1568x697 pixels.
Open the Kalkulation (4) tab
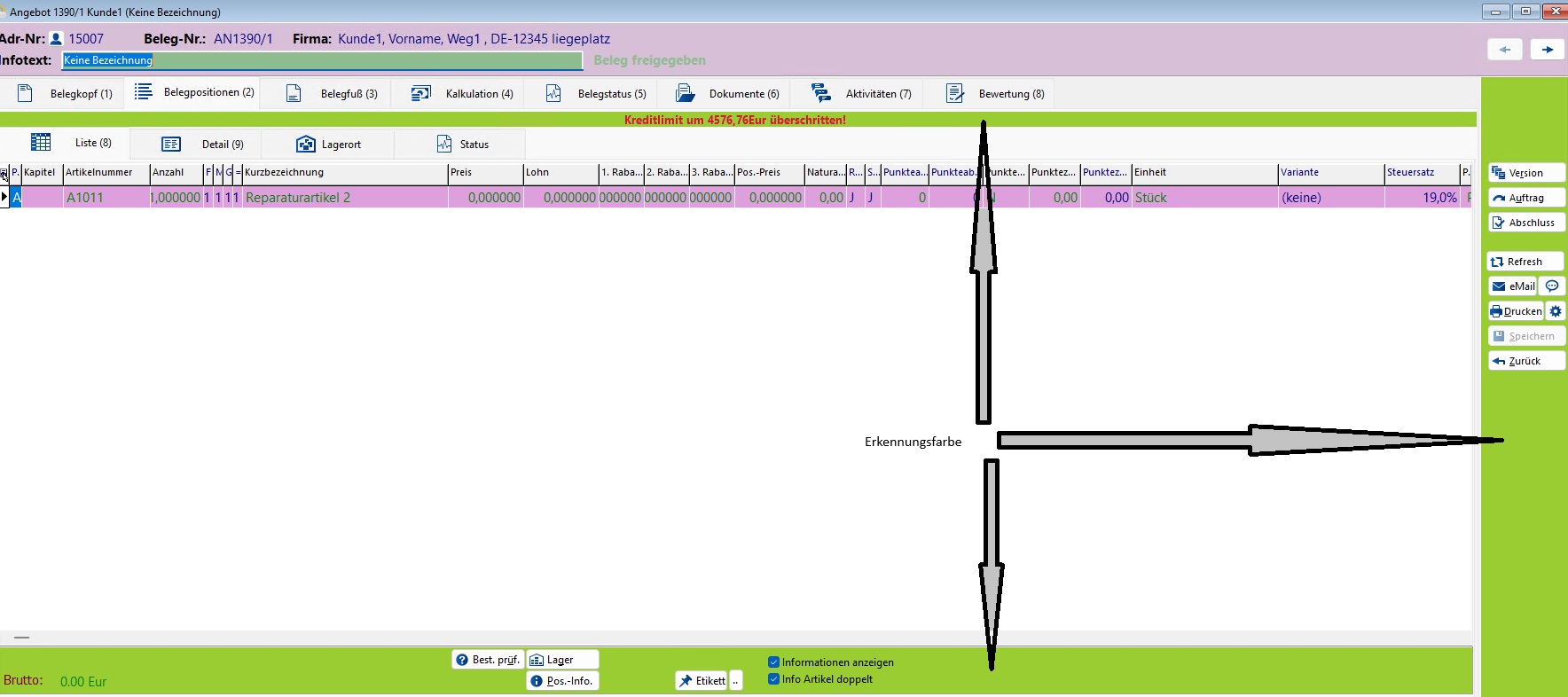(x=462, y=94)
